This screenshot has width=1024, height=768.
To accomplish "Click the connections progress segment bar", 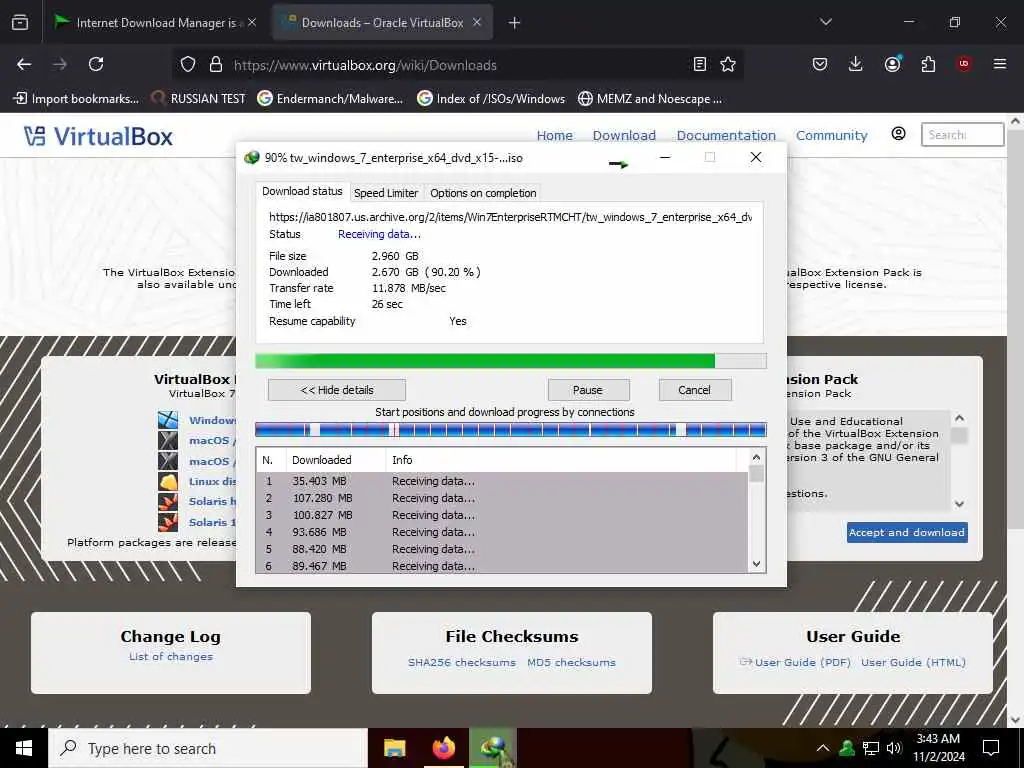I will (511, 430).
